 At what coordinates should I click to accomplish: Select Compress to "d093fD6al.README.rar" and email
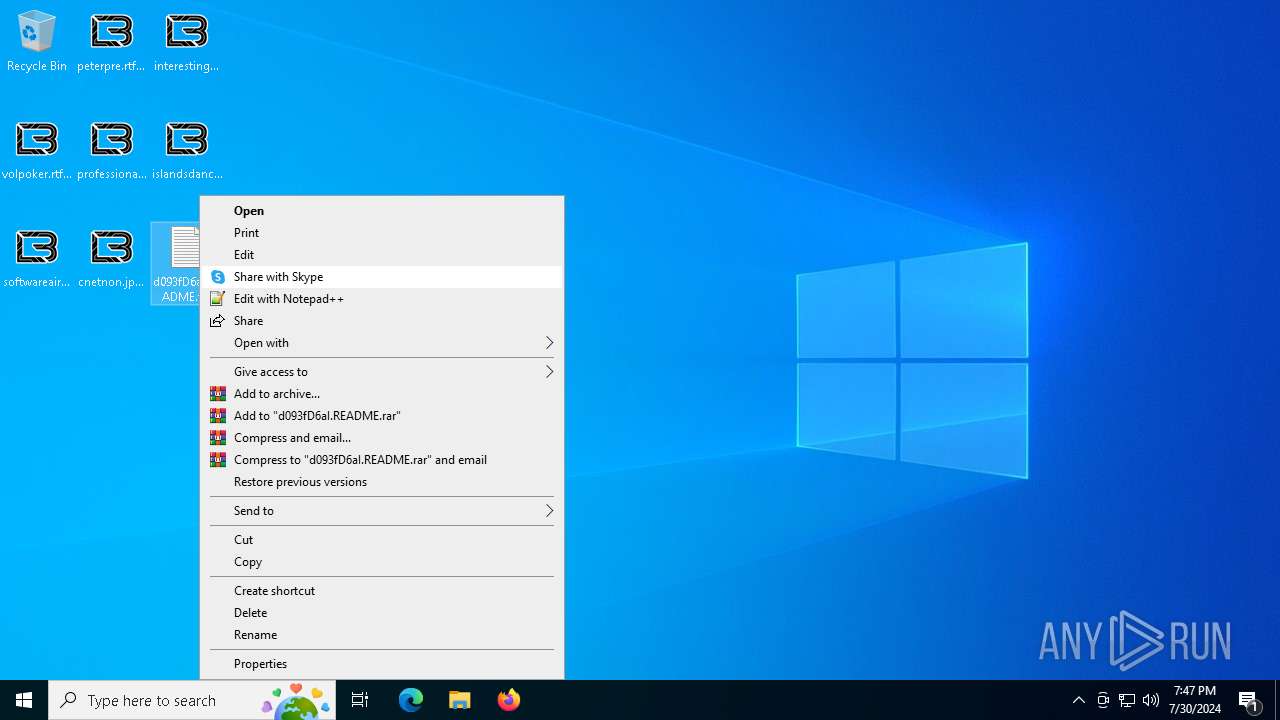[x=382, y=460]
